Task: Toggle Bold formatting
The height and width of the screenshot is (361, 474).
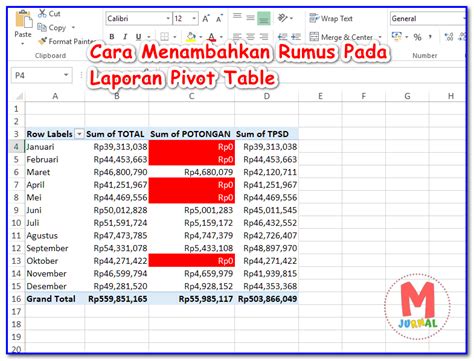Action: point(112,37)
